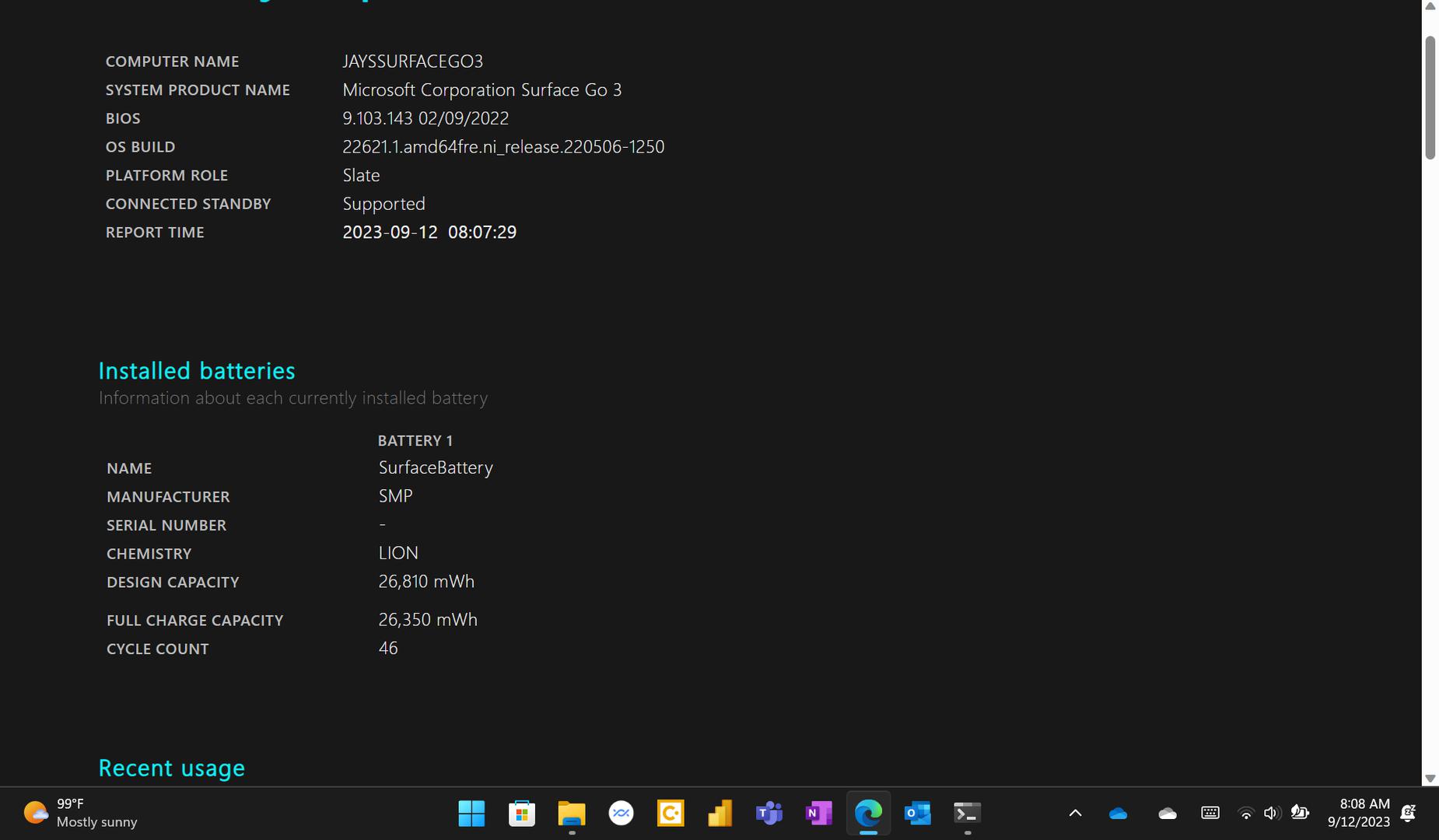
Task: Click the Installed batteries heading
Action: pyautogui.click(x=197, y=371)
